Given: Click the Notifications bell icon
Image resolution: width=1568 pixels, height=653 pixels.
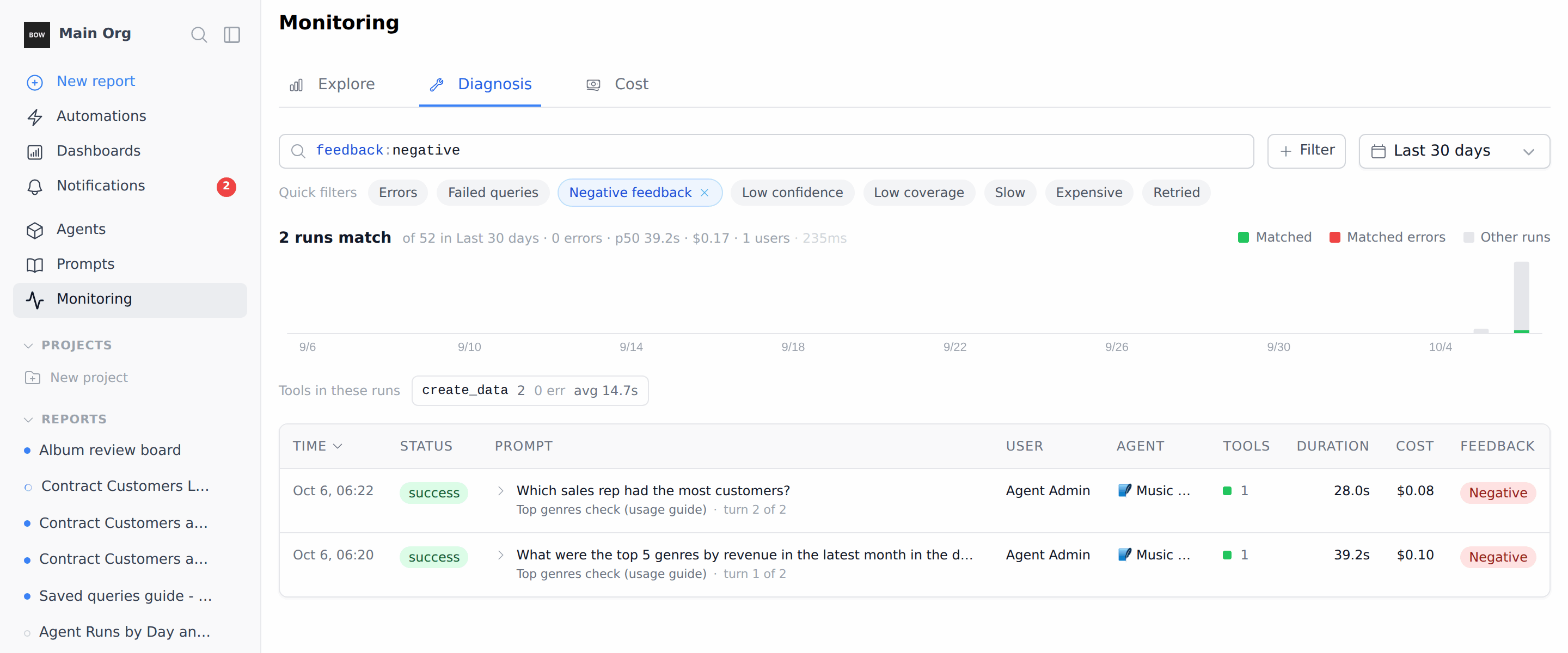Looking at the screenshot, I should (35, 186).
